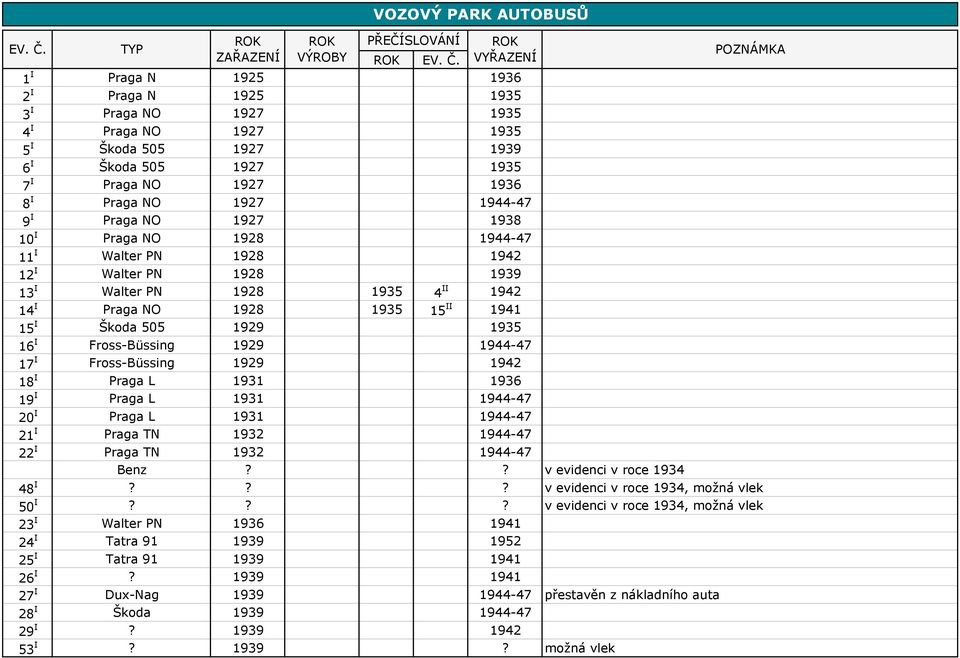This screenshot has width=960, height=658.
Task: Click 1925 entry year in row 1
Action: pos(248,78)
